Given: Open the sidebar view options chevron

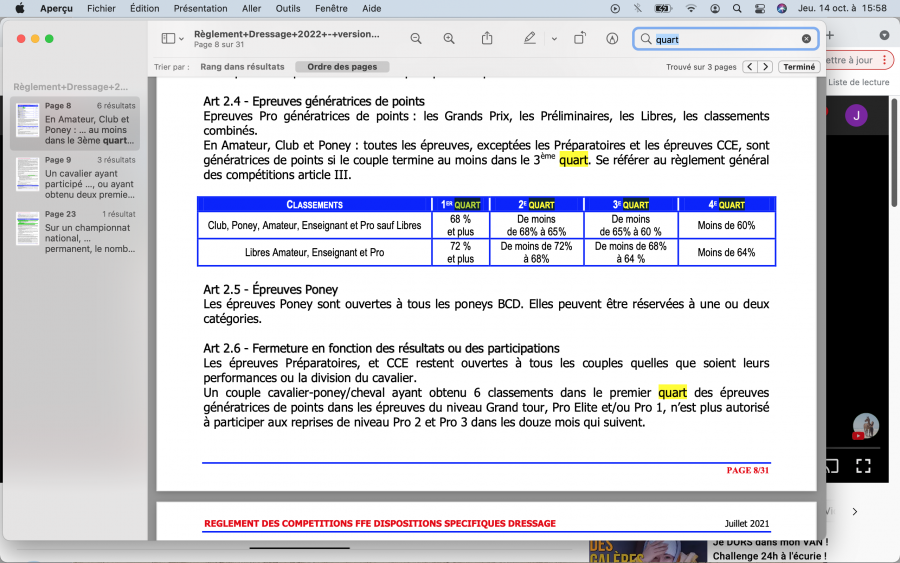Looking at the screenshot, I should 181,39.
